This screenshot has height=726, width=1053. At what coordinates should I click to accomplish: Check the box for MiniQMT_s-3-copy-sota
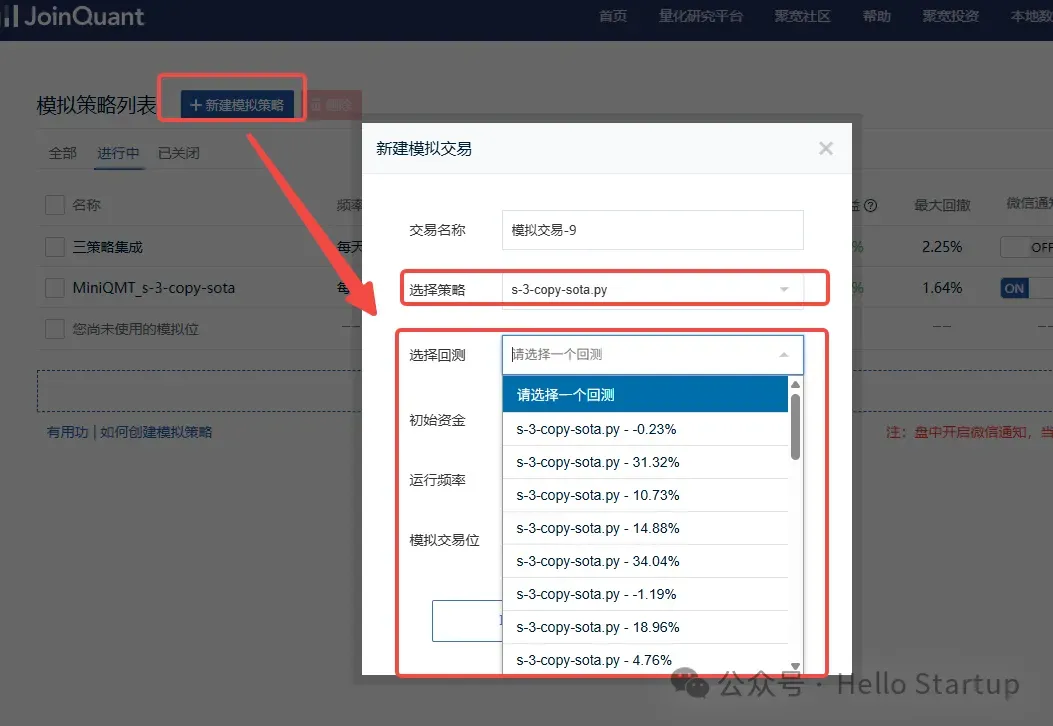55,288
